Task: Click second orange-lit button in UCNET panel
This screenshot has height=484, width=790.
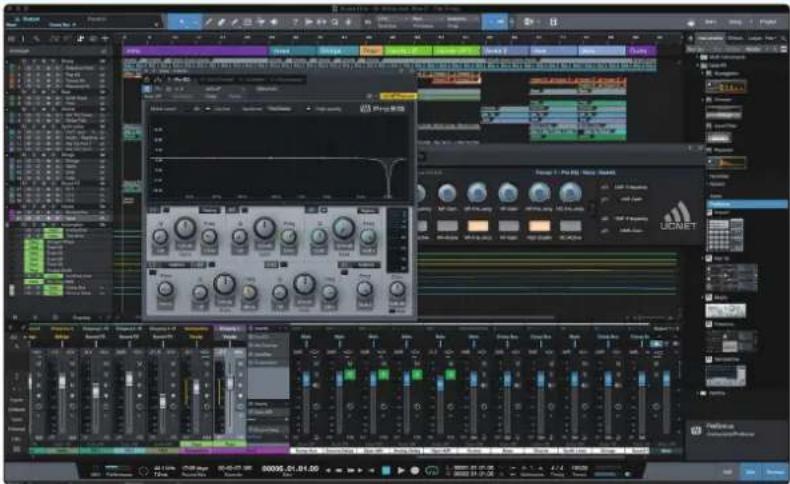Action: pyautogui.click(x=539, y=226)
